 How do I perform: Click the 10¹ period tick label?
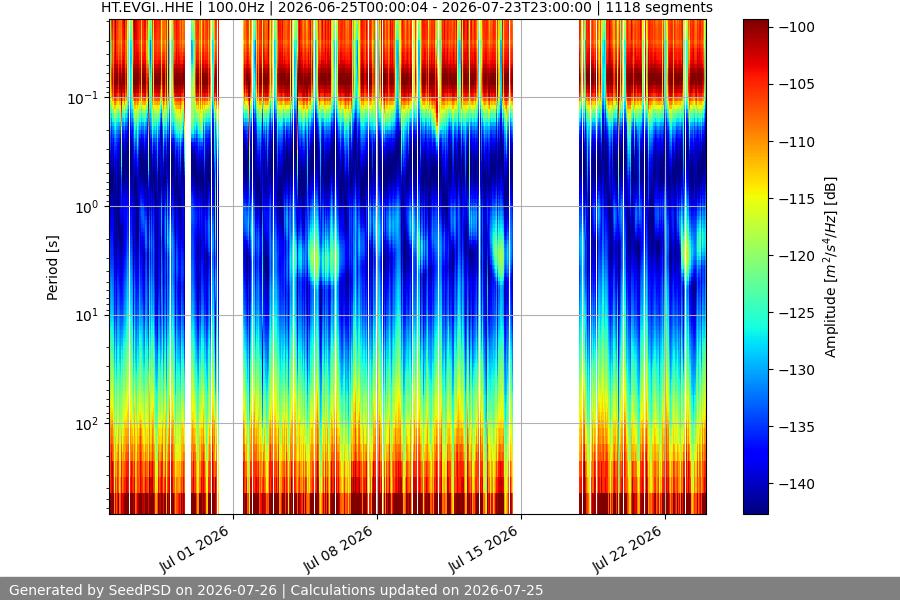point(86,316)
